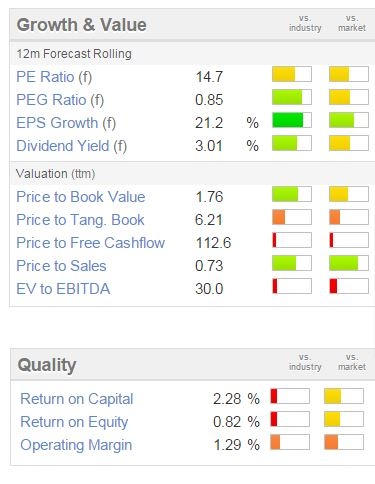Click Return on Capital vs. market bar
375x484 pixels.
pyautogui.click(x=344, y=396)
